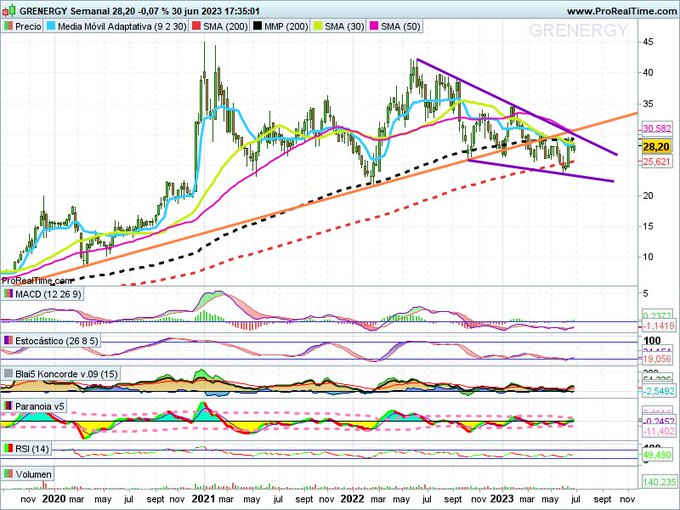
Task: Click the RSI value 49,490
Action: (657, 454)
